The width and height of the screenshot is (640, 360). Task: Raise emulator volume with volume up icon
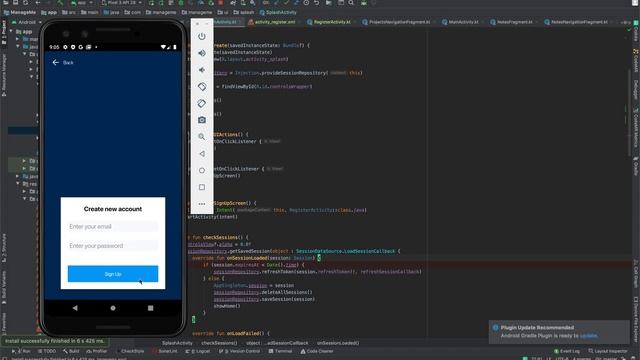click(202, 53)
